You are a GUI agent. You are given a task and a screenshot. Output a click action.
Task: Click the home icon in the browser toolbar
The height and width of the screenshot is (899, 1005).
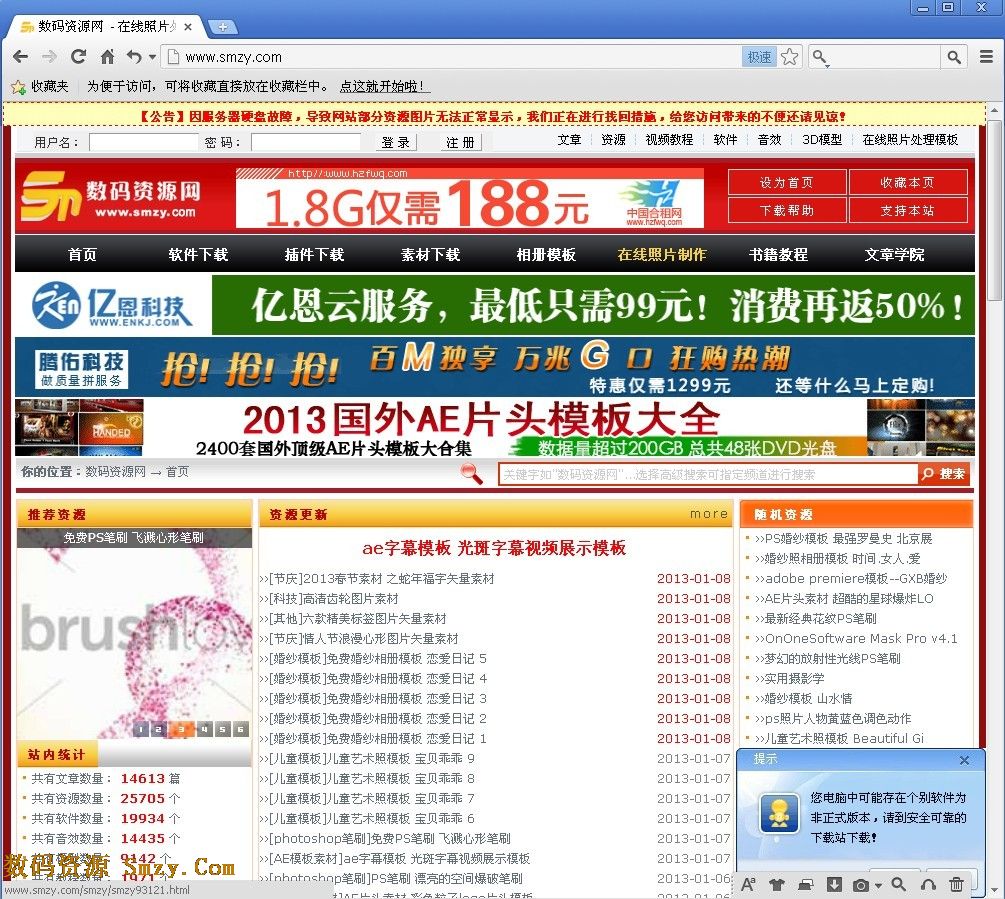(x=108, y=57)
